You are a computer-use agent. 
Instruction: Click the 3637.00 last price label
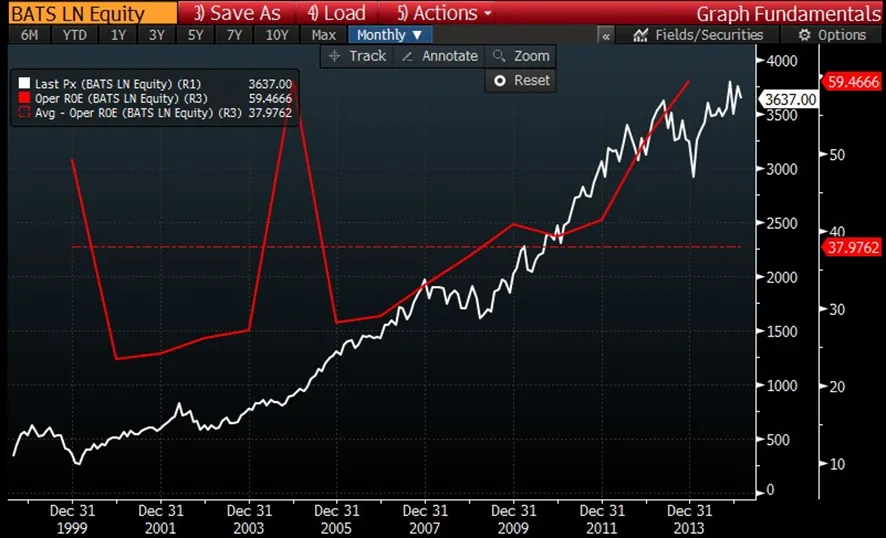point(789,99)
